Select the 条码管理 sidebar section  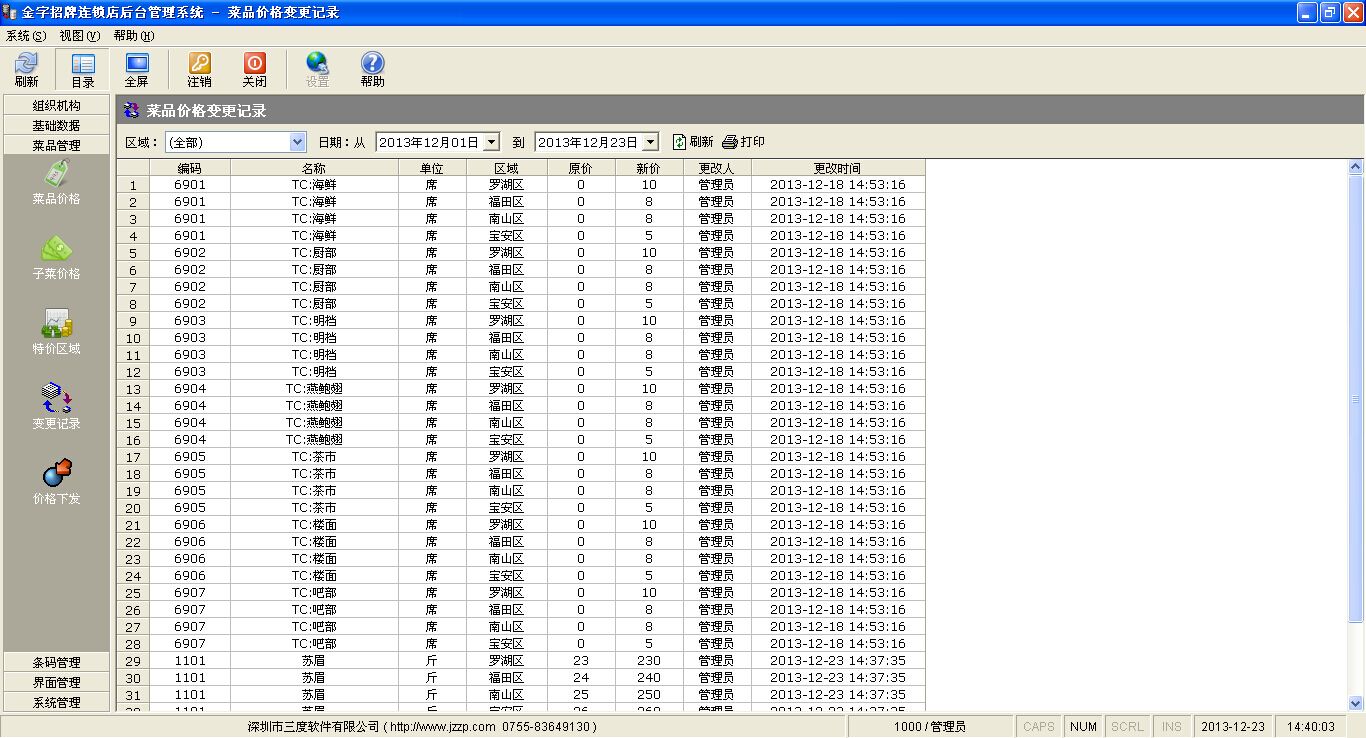pyautogui.click(x=56, y=662)
